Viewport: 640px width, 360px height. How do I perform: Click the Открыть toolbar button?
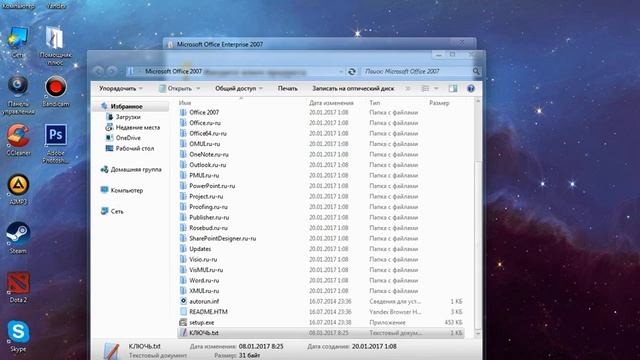point(176,89)
